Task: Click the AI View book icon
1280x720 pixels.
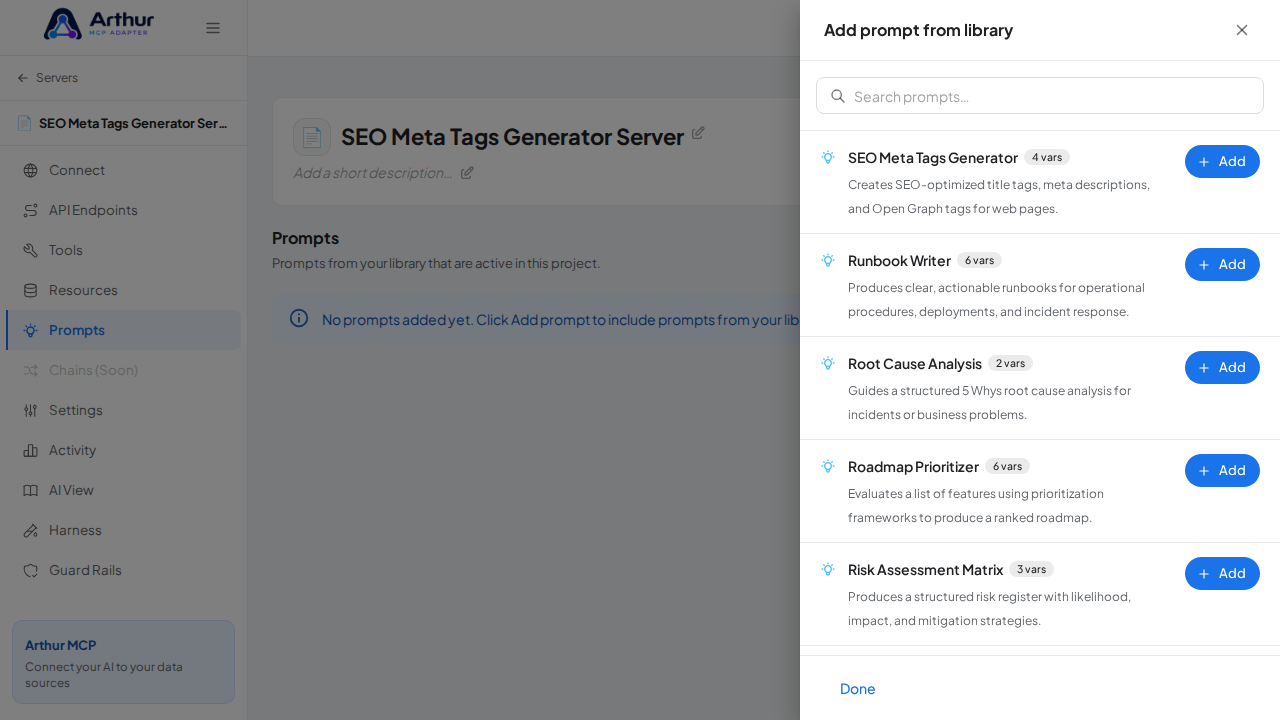Action: [x=30, y=490]
